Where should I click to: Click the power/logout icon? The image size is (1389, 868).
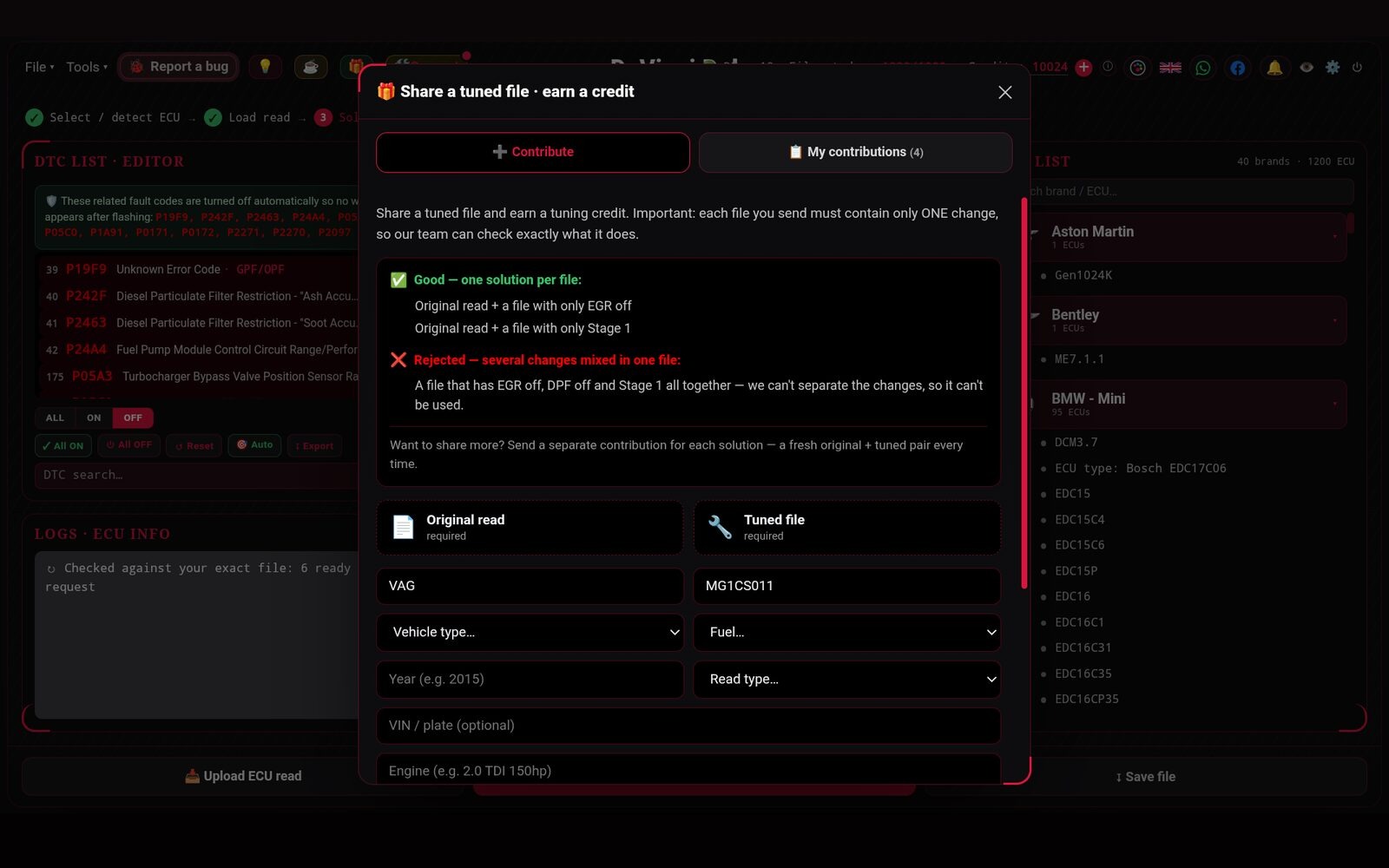[x=1357, y=67]
